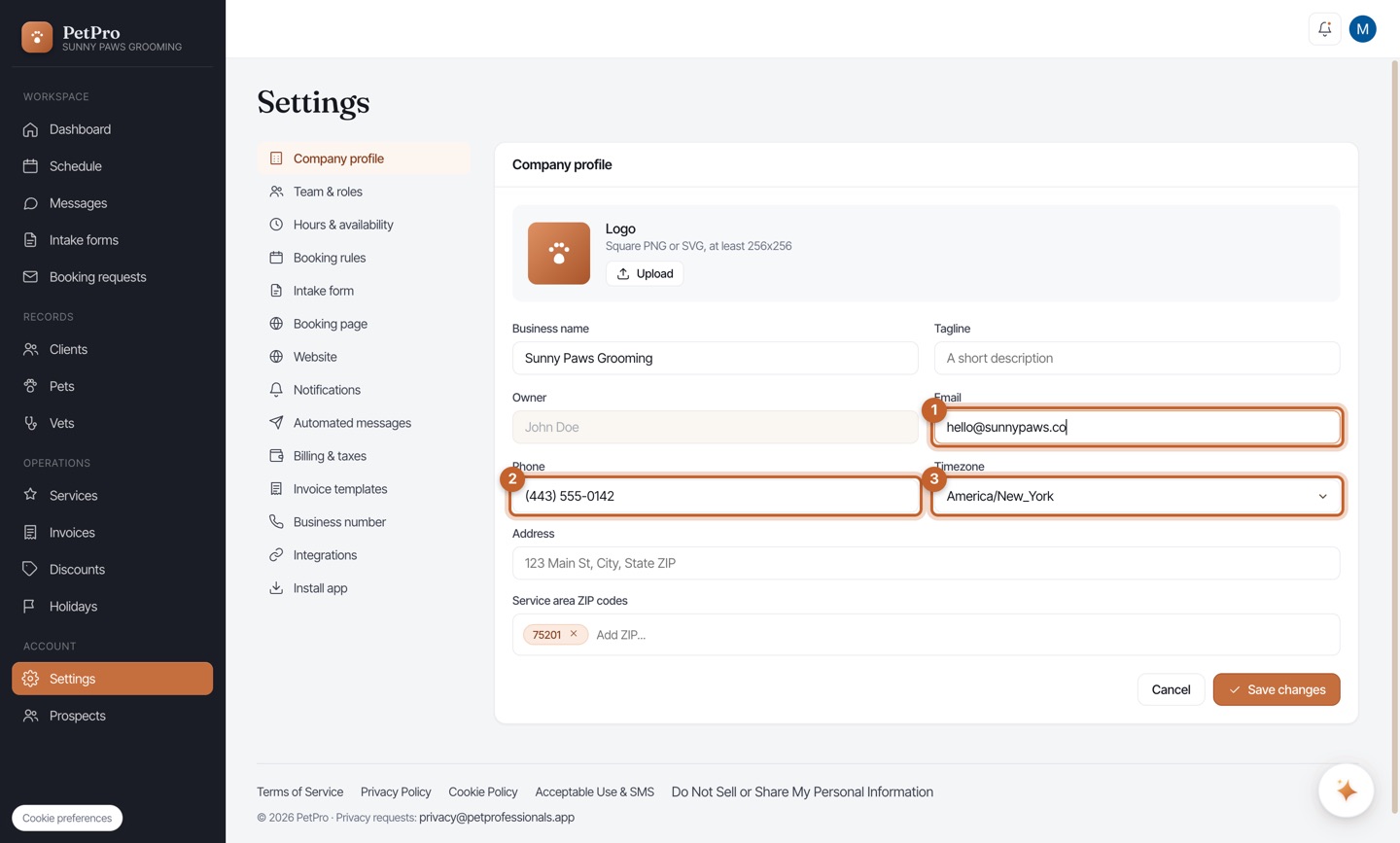Click the privacy@petprofessionals.app email link

coord(497,817)
